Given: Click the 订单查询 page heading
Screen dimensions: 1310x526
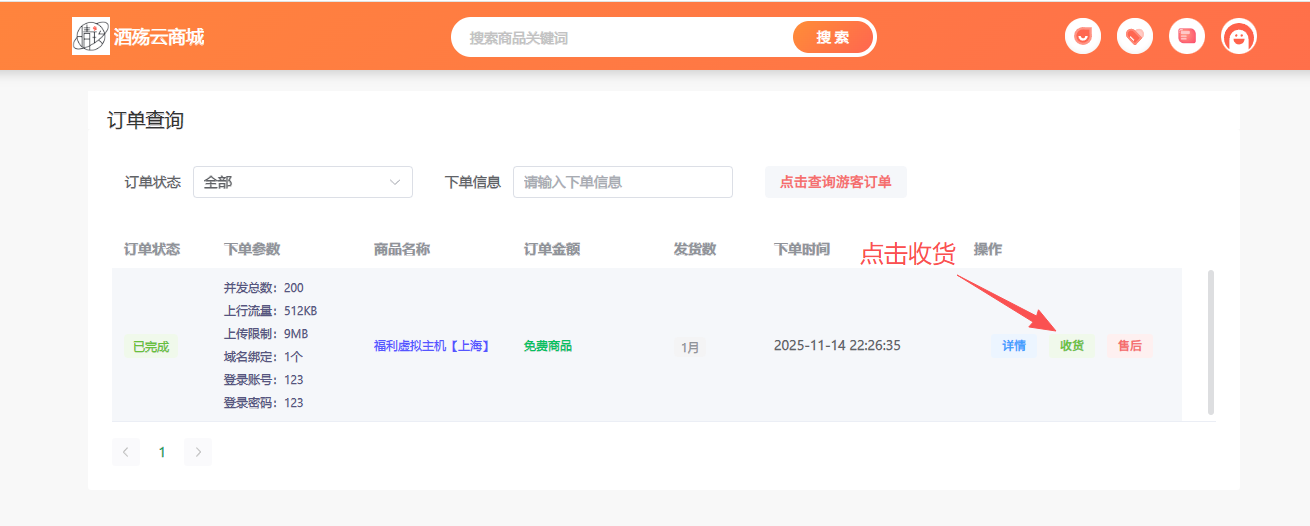Looking at the screenshot, I should [146, 121].
